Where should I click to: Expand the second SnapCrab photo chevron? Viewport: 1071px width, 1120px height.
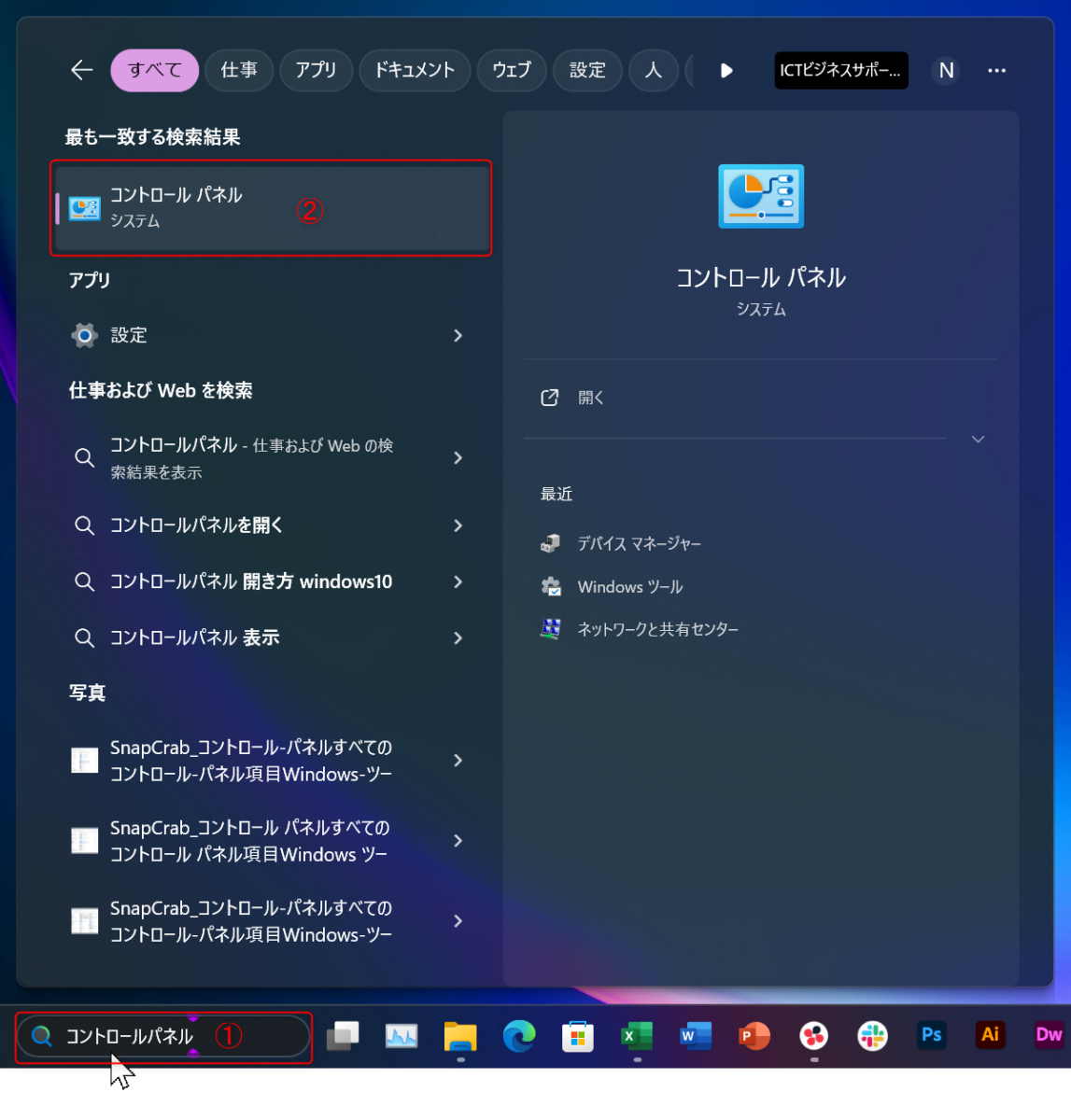(x=458, y=841)
